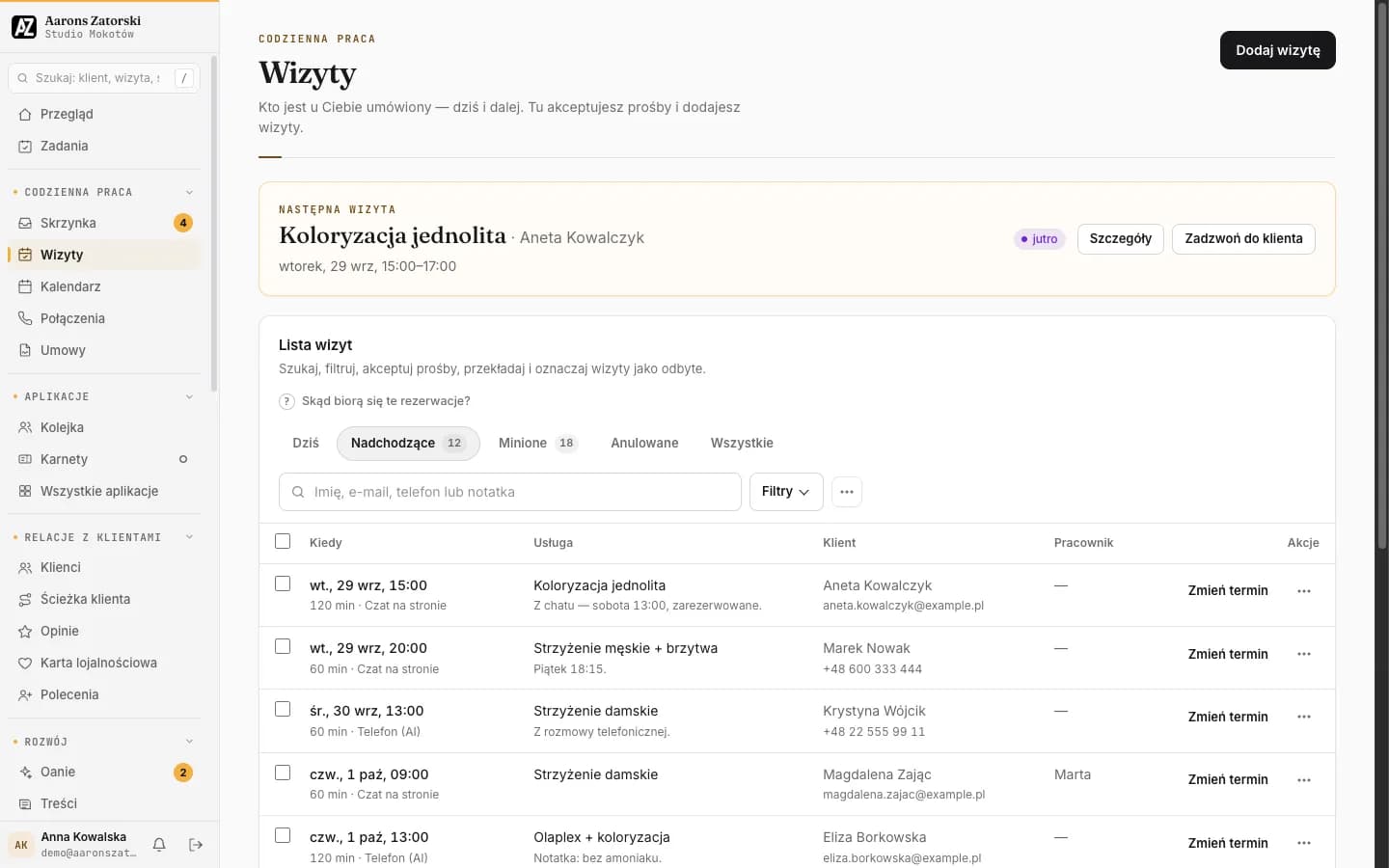Click the Karnety card icon
Screen dimensions: 1389x868
coord(25,459)
